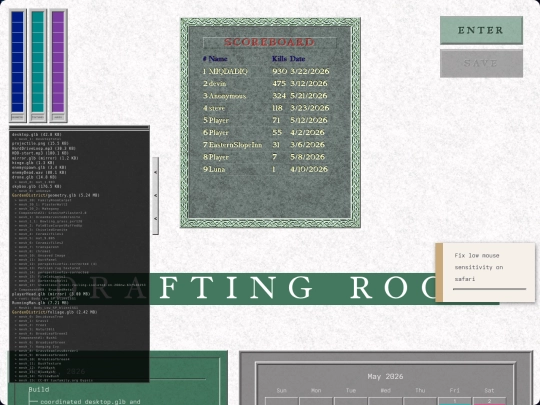Select projectile.png in the terminal listing
This screenshot has height=405, width=540.
point(40,143)
